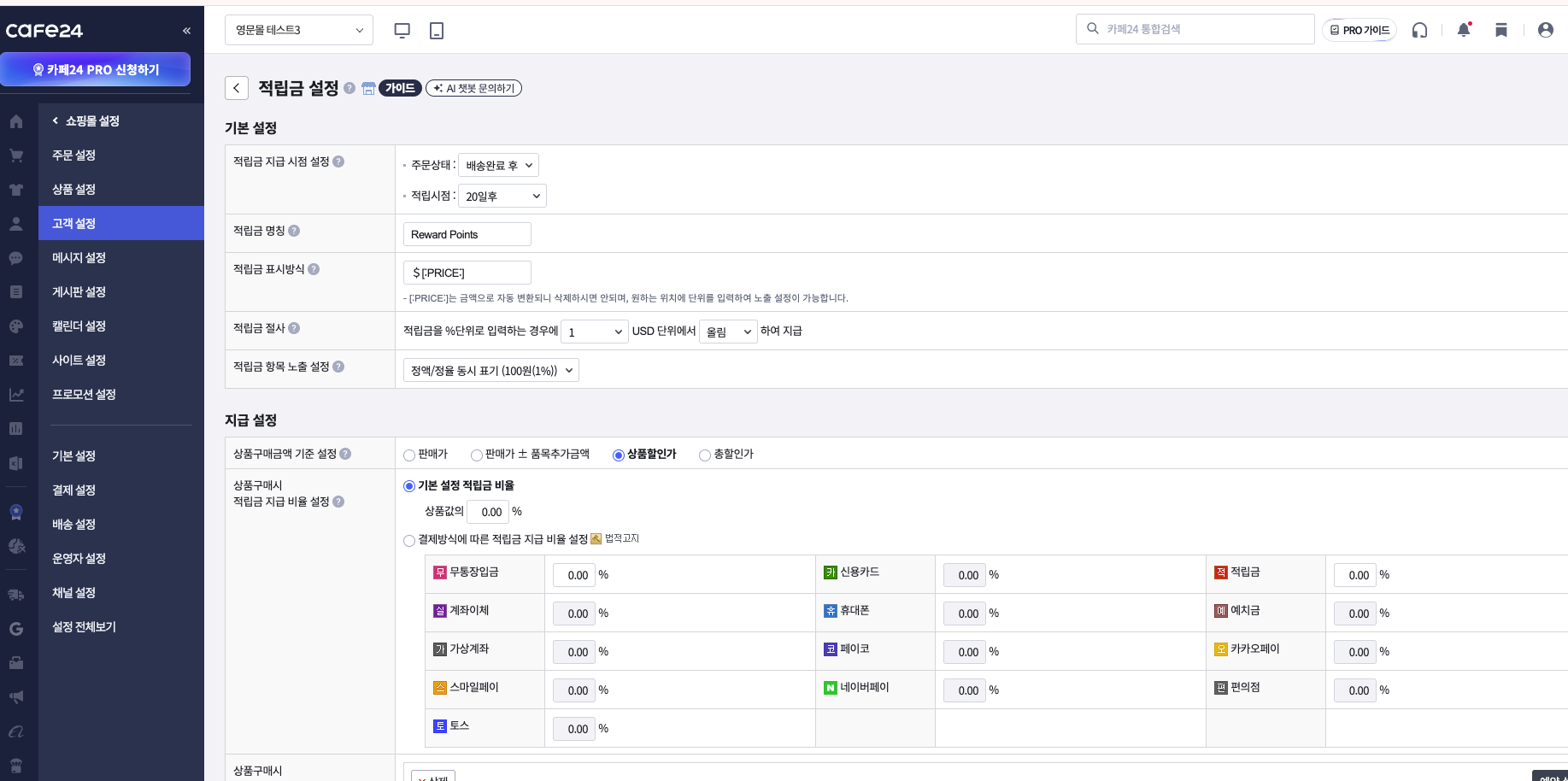This screenshot has width=1568, height=781.
Task: Click the 카페24 통합검색 search field
Action: tap(1195, 29)
